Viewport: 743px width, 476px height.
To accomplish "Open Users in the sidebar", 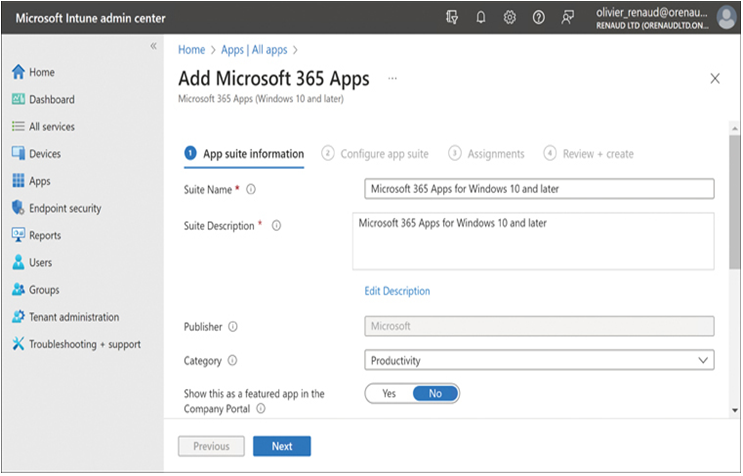I will click(41, 262).
